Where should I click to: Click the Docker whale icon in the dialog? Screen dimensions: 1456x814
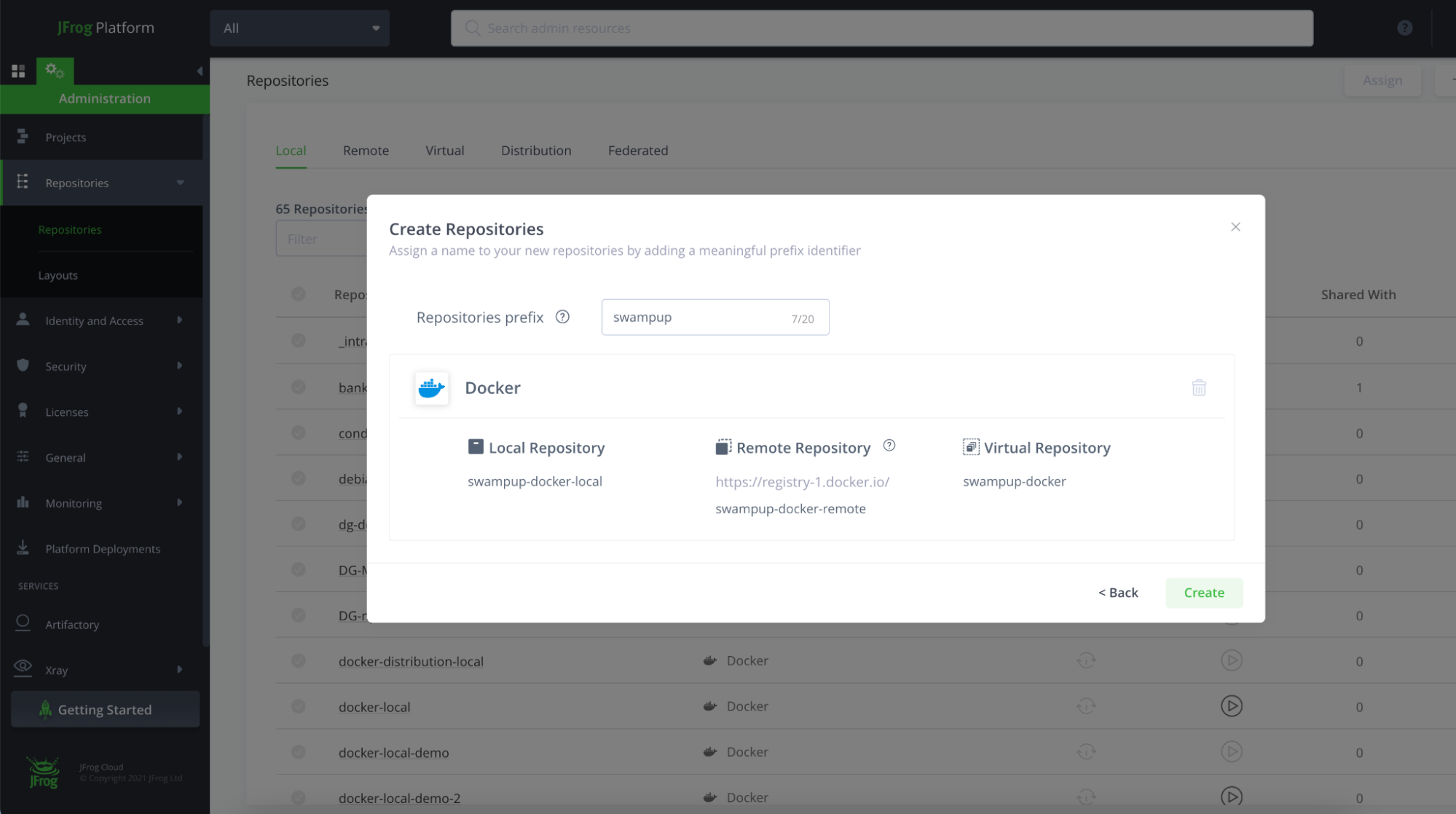click(431, 388)
